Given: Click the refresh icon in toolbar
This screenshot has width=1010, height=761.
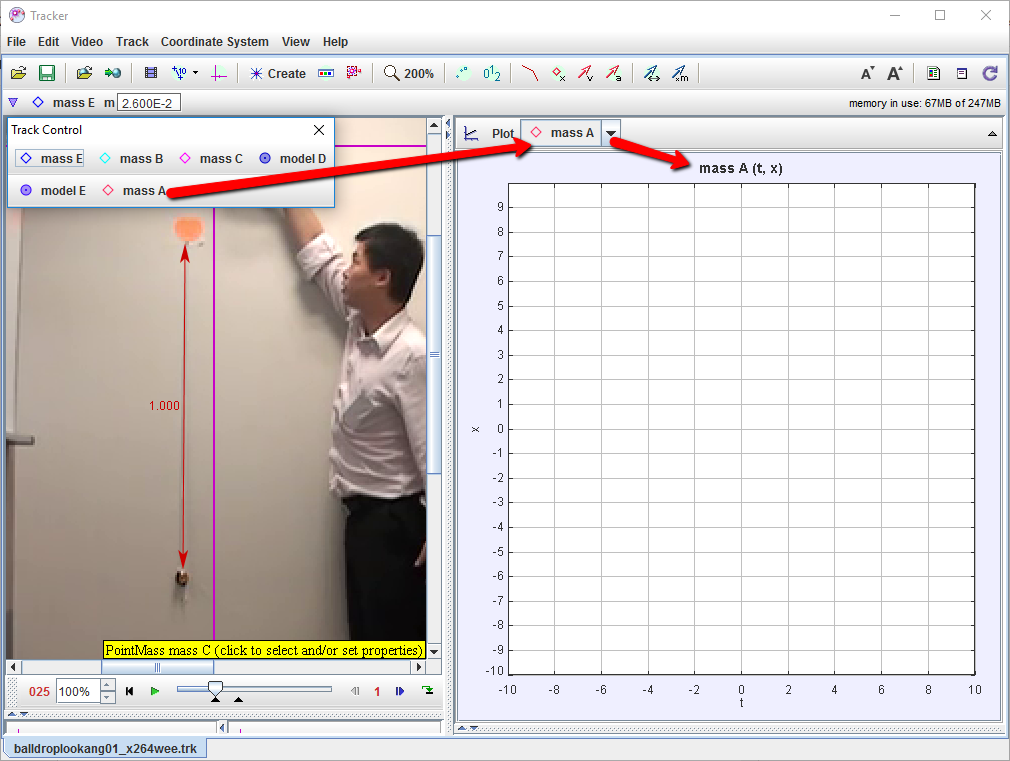Looking at the screenshot, I should pyautogui.click(x=990, y=73).
